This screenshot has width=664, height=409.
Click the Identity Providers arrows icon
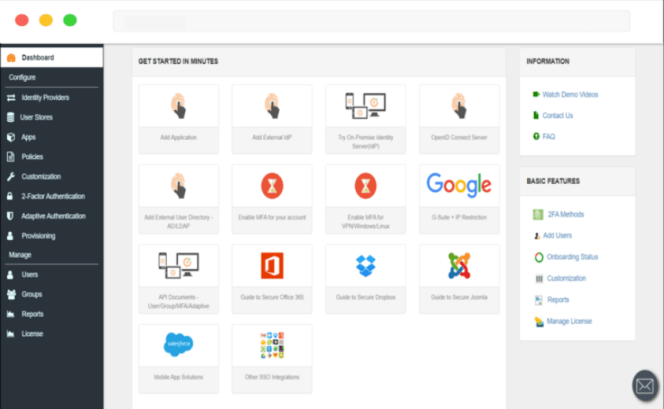(x=11, y=97)
